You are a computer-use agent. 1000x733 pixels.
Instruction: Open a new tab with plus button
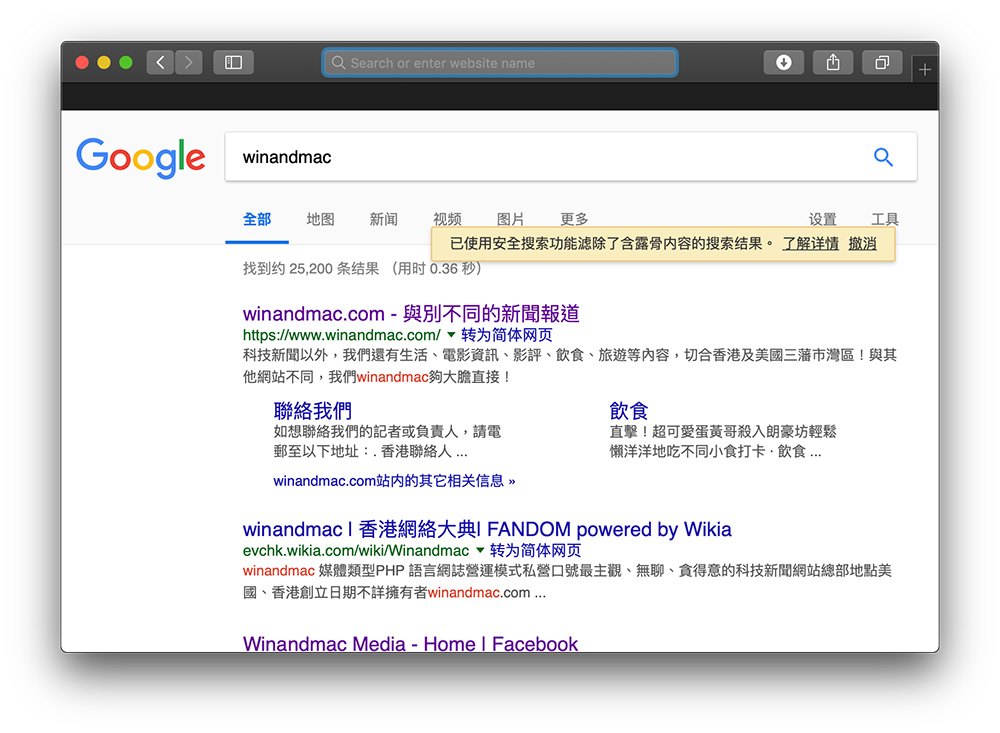click(x=925, y=70)
